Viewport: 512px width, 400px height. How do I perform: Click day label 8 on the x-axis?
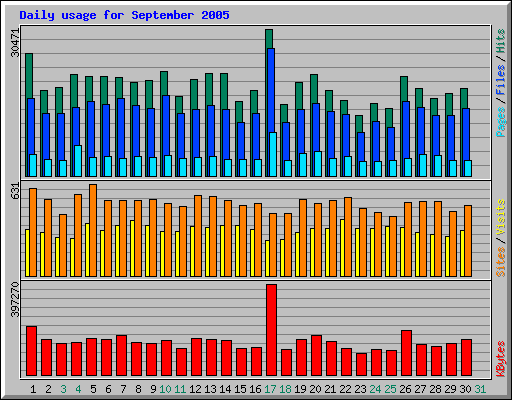click(x=138, y=389)
